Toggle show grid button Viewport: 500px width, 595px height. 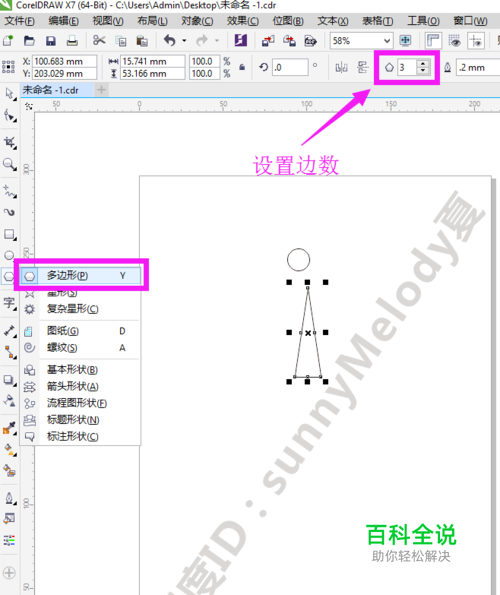point(454,40)
